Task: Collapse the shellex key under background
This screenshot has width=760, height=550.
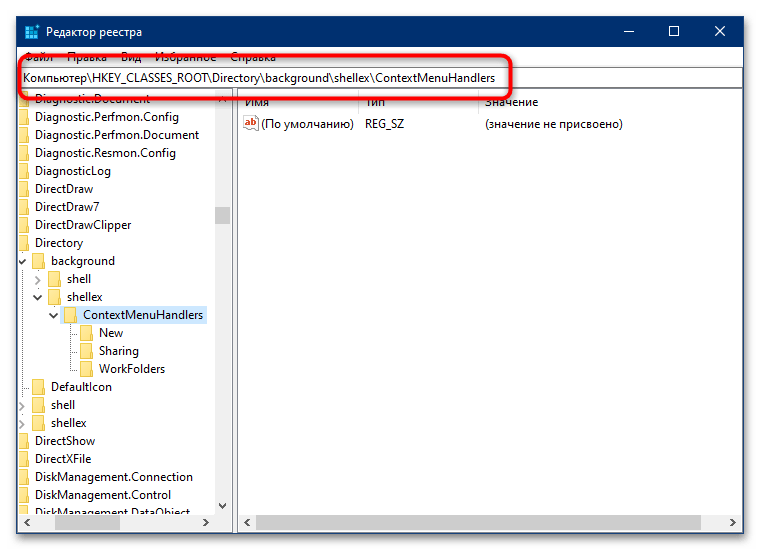Action: pos(38,297)
